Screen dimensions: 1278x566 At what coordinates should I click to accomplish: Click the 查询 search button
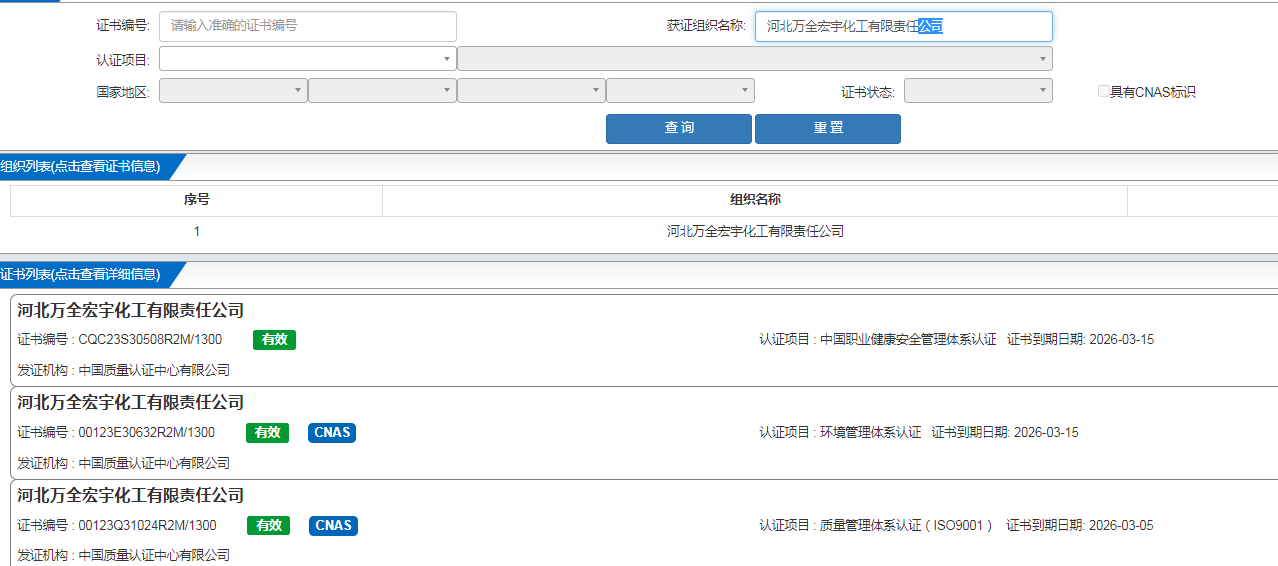click(x=679, y=128)
